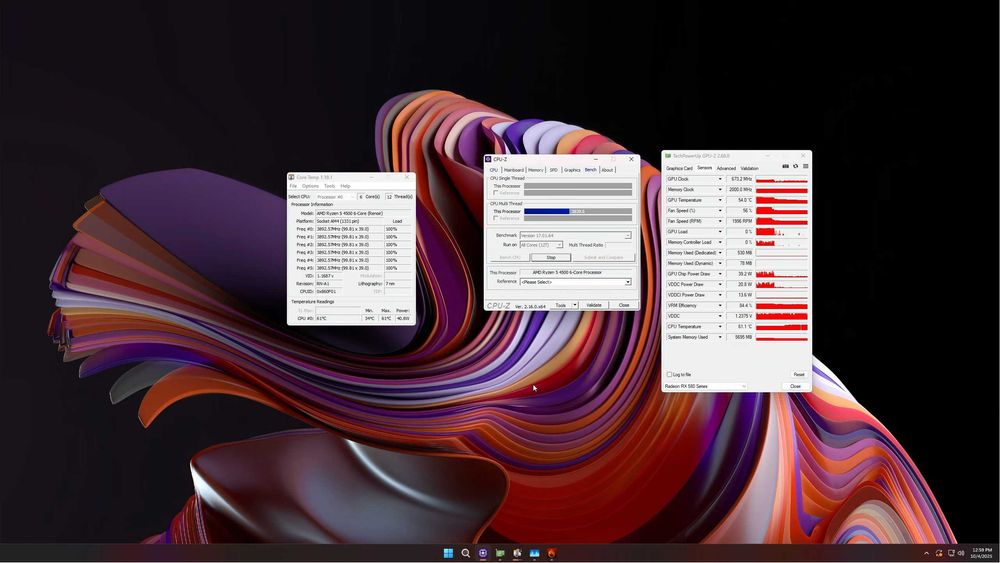Open the CPU-Z Benchmark version dropdown
Image resolution: width=1000 pixels, height=563 pixels.
575,235
